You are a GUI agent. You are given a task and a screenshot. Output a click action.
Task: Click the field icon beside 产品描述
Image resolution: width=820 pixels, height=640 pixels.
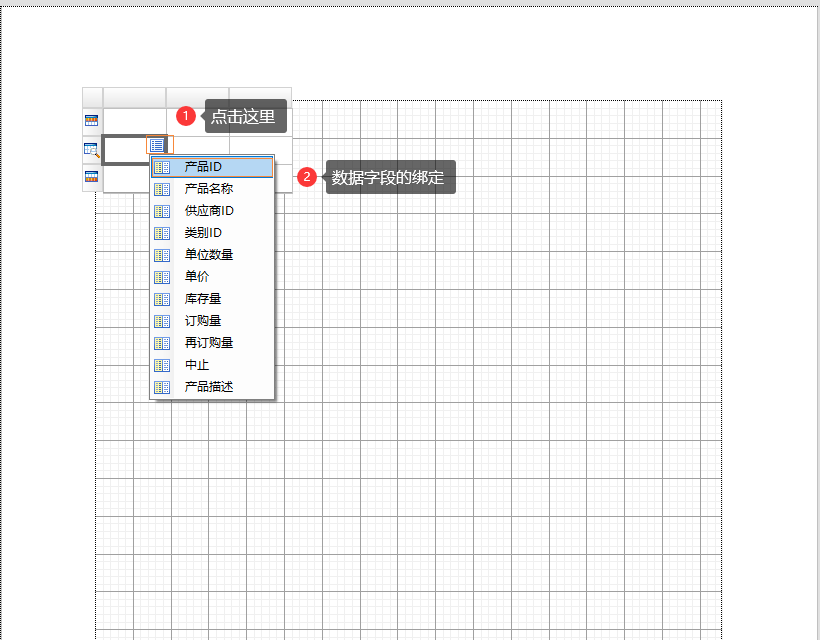tap(162, 387)
